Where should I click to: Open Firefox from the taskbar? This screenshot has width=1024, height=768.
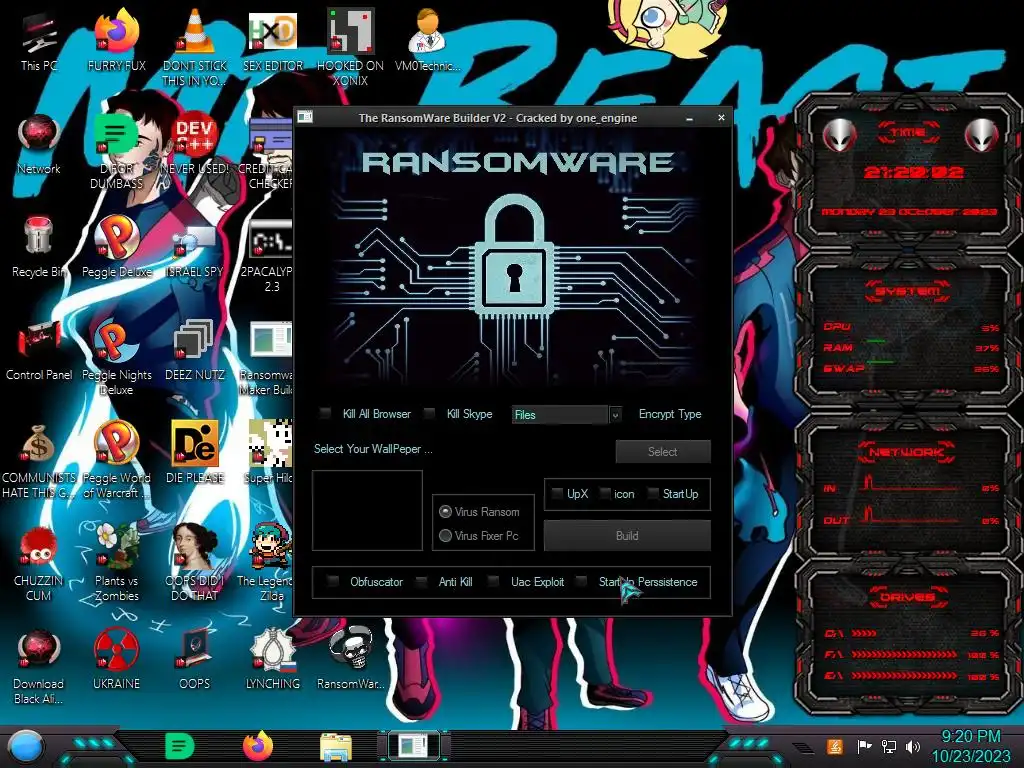258,746
